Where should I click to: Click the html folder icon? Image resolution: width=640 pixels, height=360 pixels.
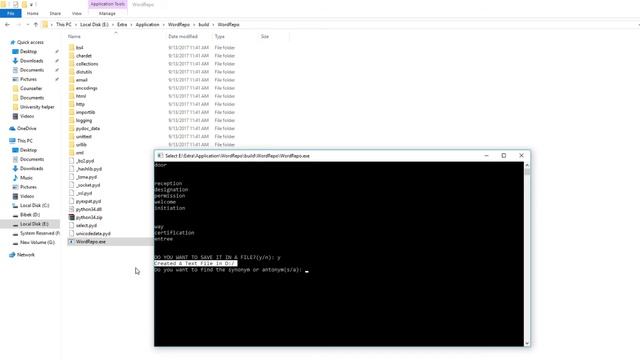pos(71,96)
